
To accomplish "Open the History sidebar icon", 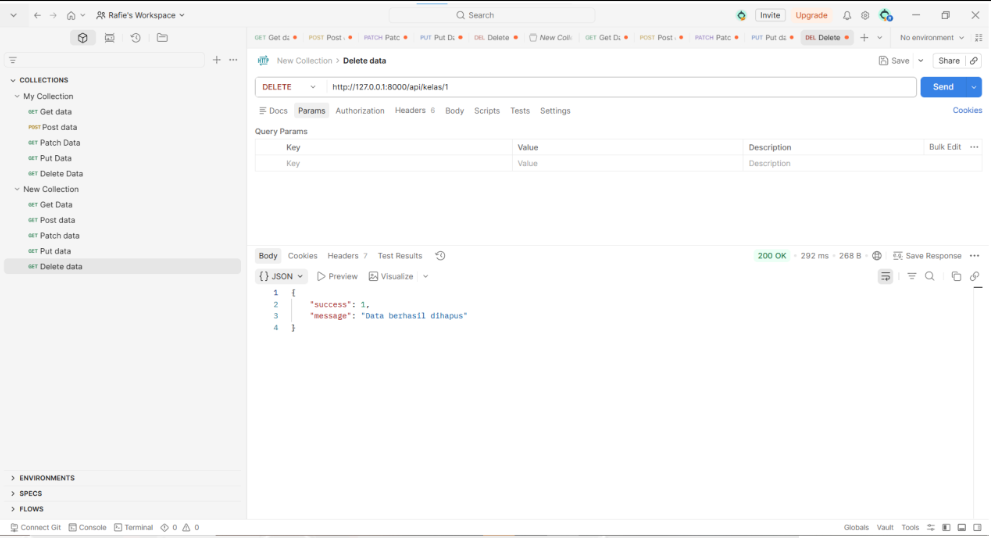I will (135, 38).
